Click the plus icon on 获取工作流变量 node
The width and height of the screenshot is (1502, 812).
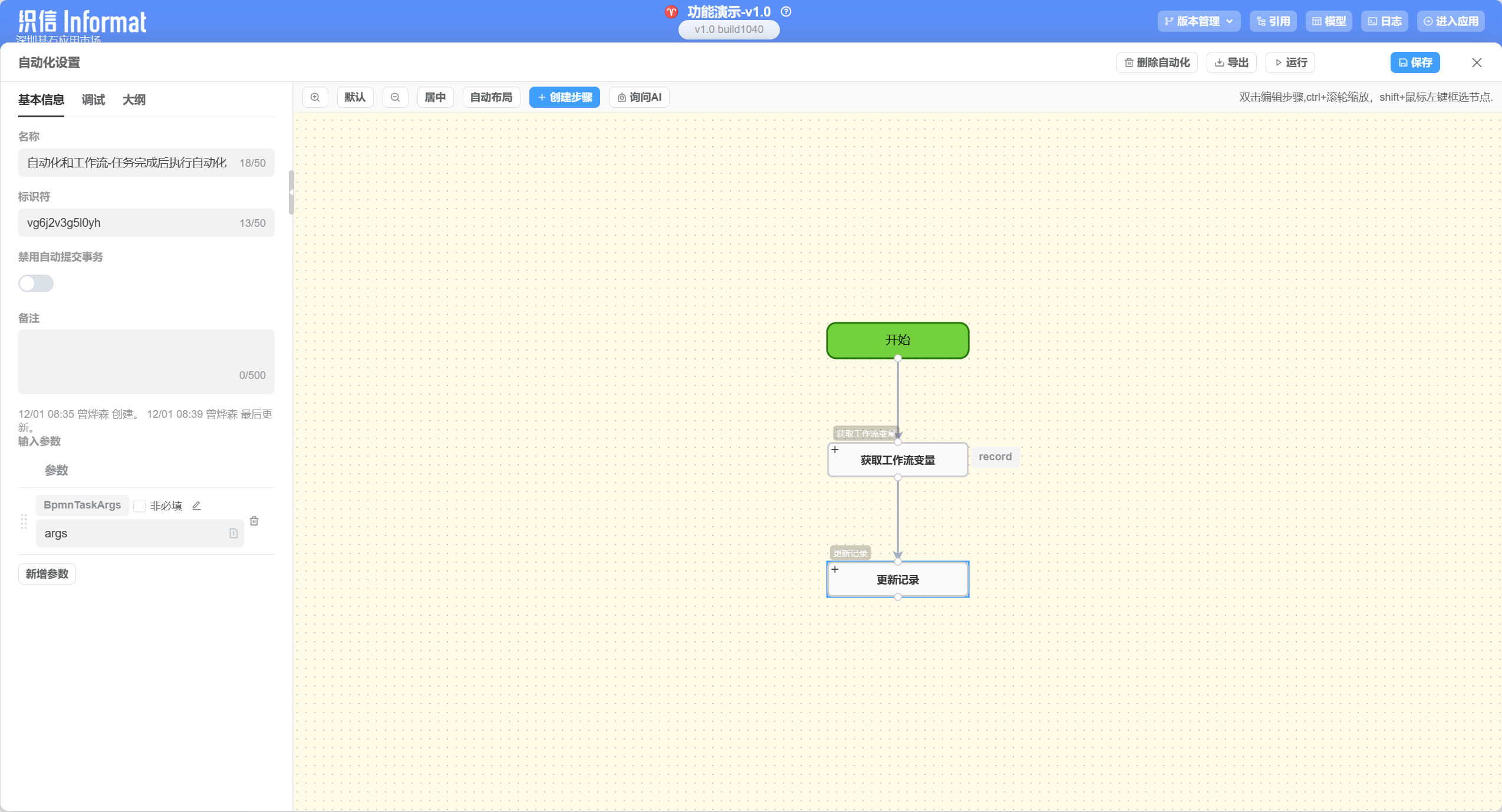pos(835,450)
